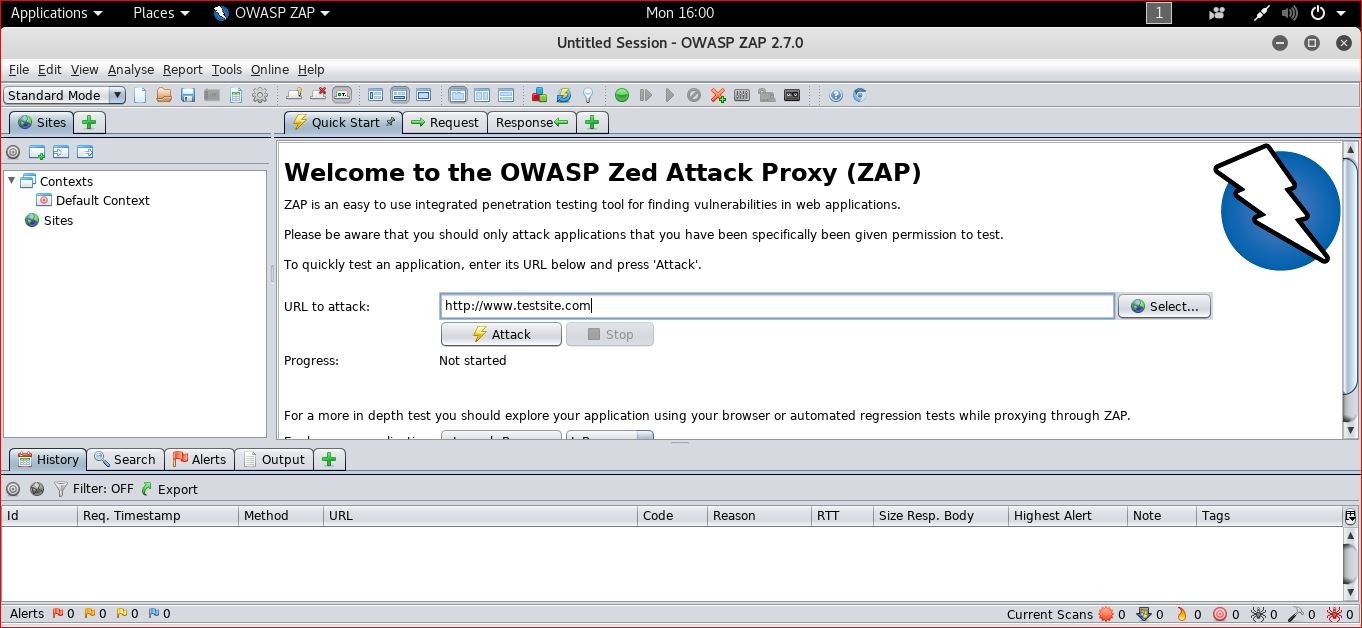Click the Persist Session floppy disk icon
This screenshot has width=1362, height=628.
click(x=188, y=95)
